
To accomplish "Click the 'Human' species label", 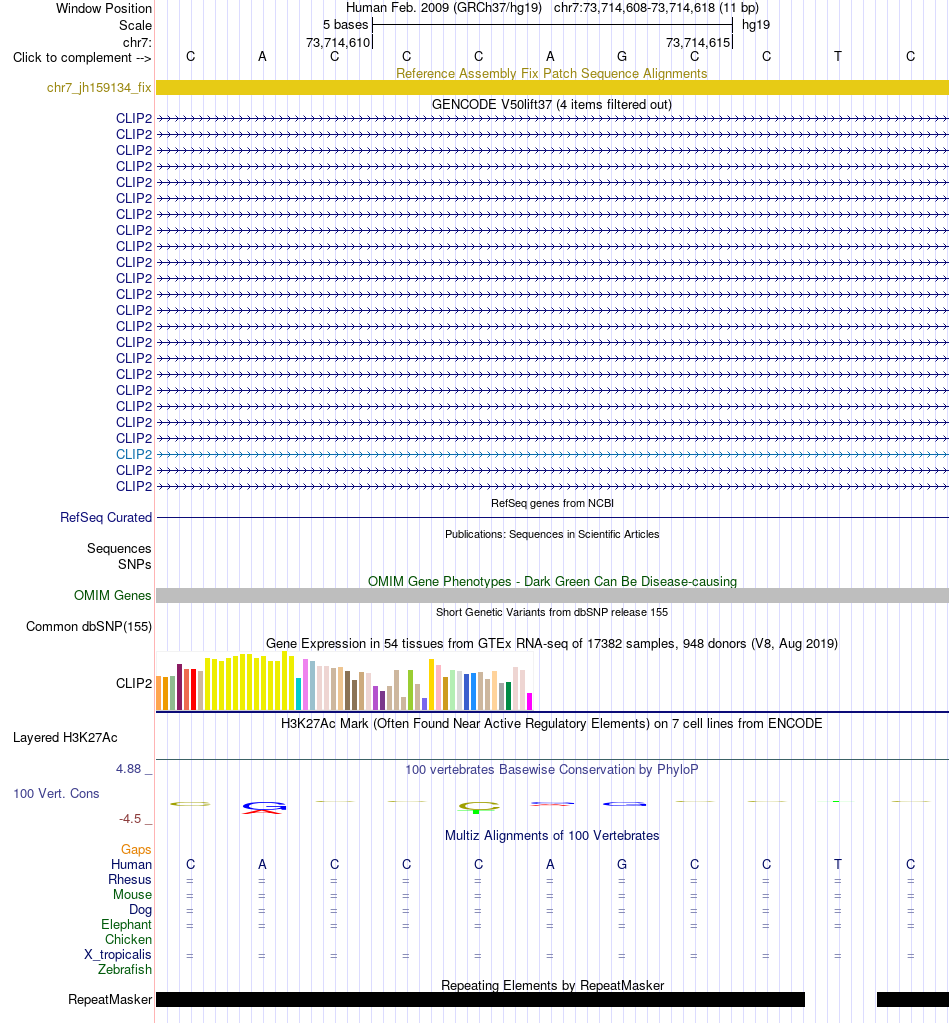I will (131, 864).
